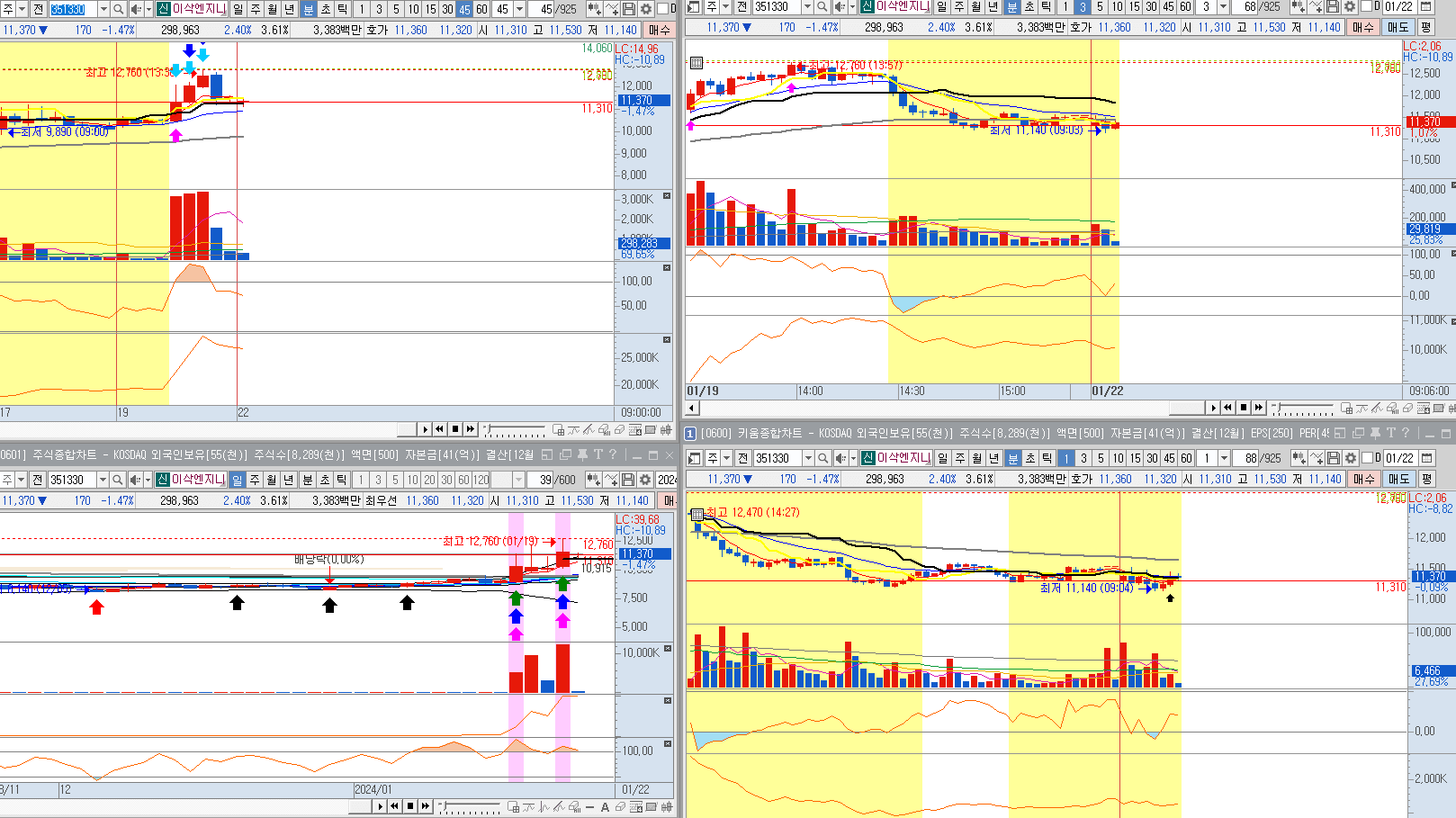
Task: Select 주 (weekly) tab in top-left chart
Action: pos(256,9)
